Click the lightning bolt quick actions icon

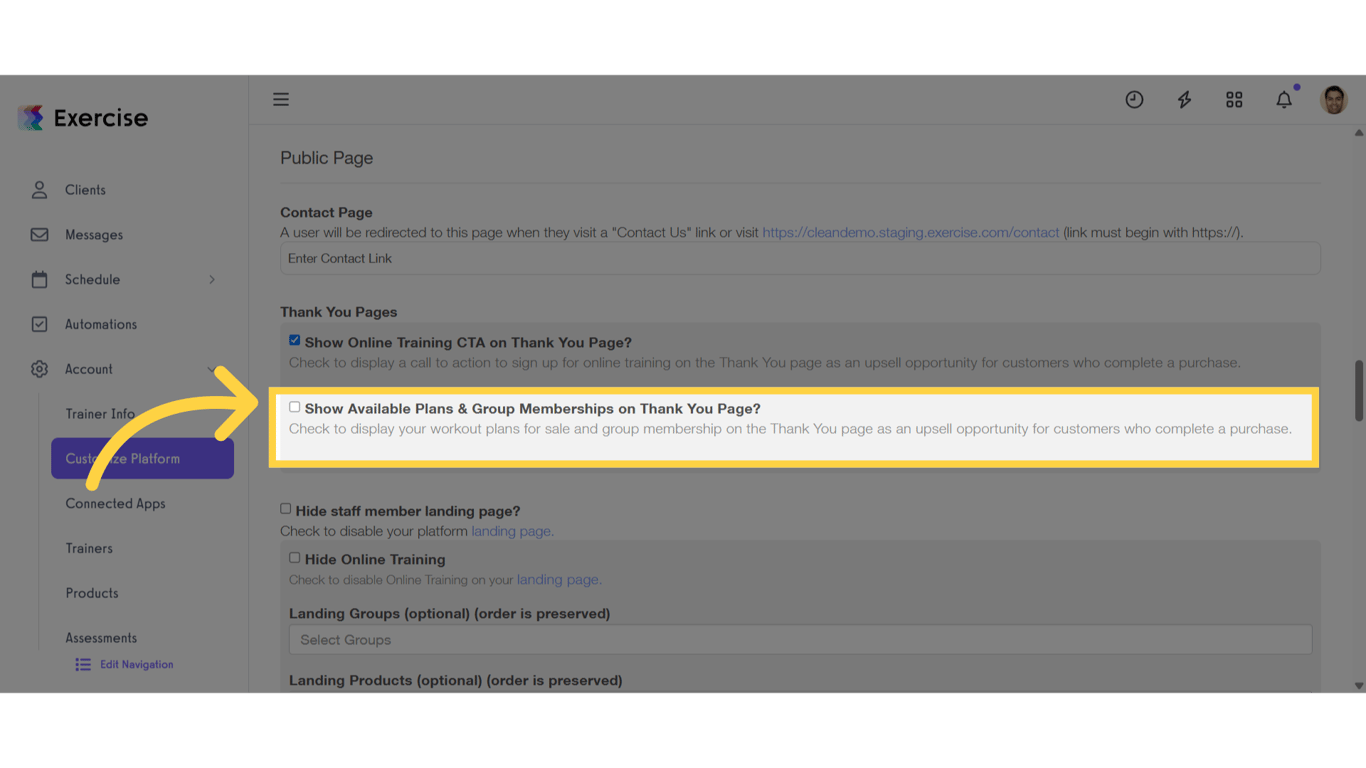[x=1184, y=99]
